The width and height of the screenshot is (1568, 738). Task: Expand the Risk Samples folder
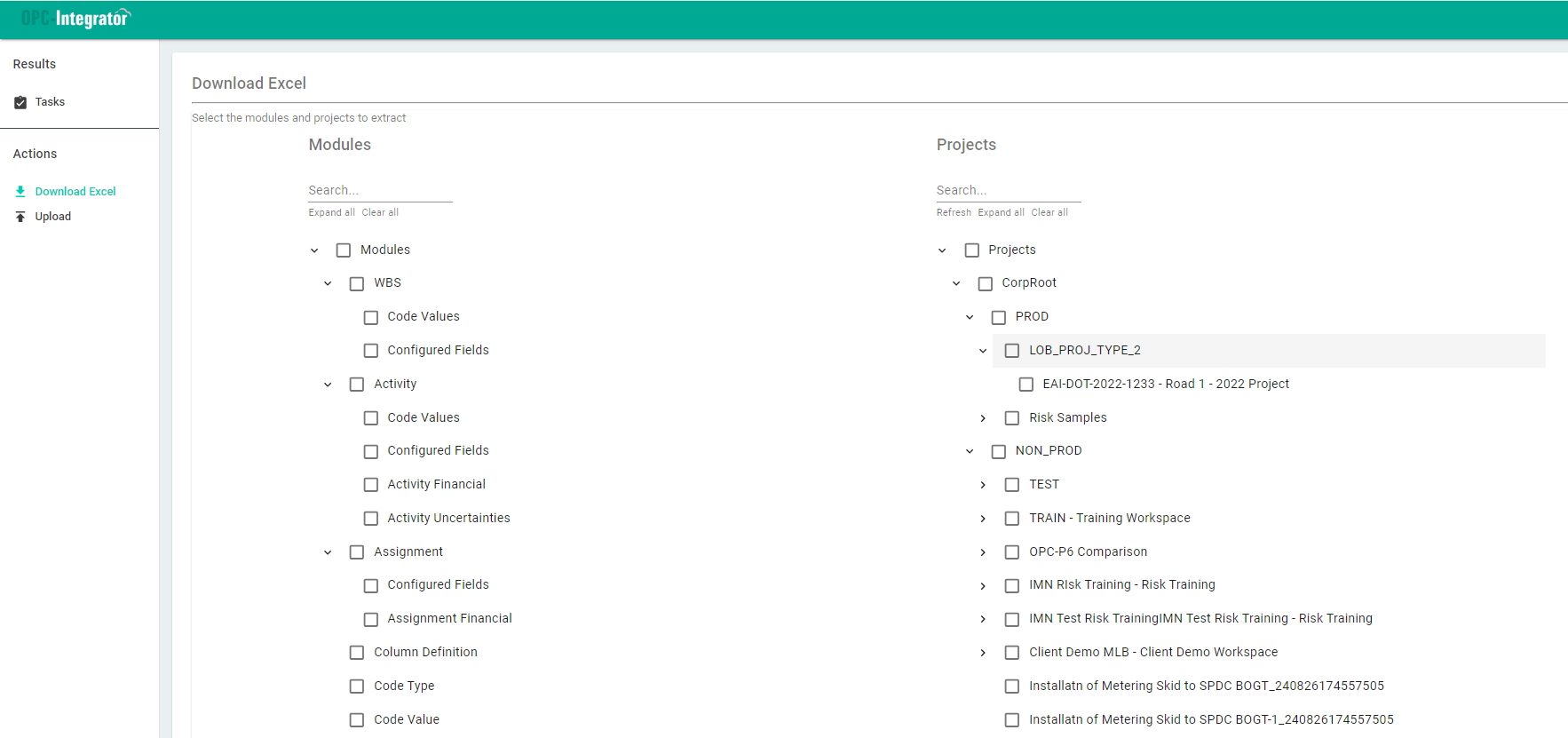tap(983, 418)
